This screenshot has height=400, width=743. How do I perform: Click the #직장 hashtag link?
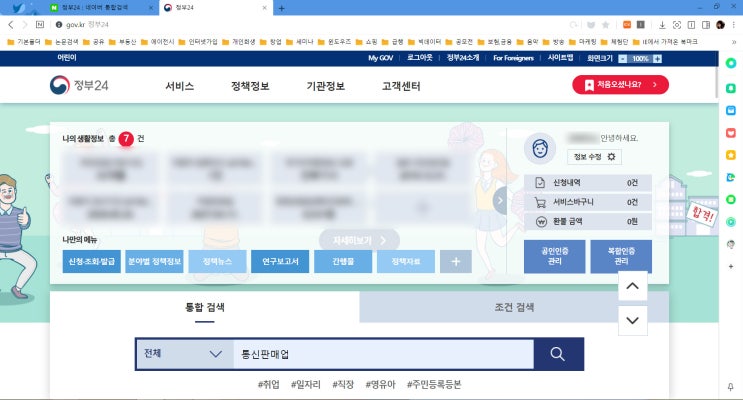343,384
